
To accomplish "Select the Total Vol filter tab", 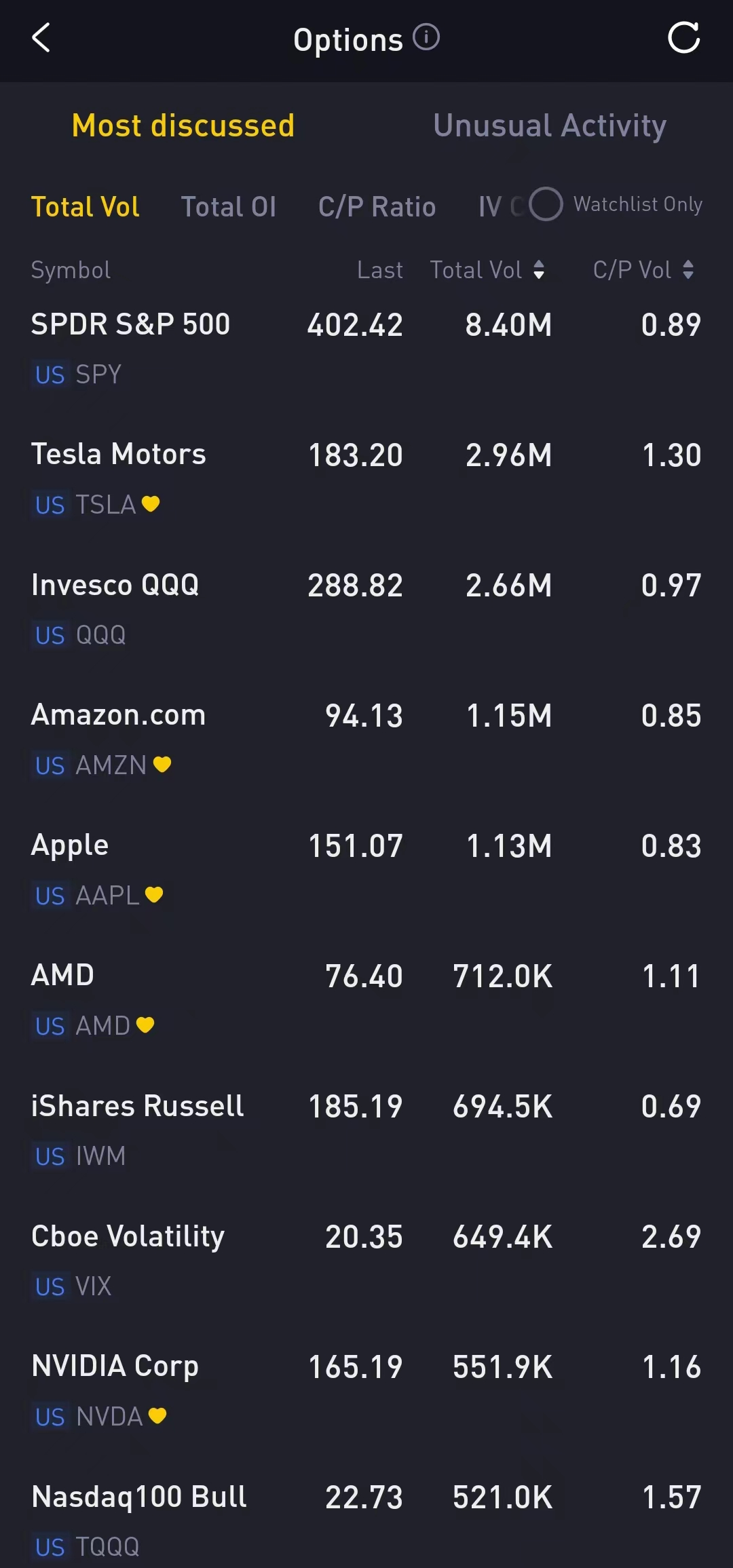I will point(86,207).
